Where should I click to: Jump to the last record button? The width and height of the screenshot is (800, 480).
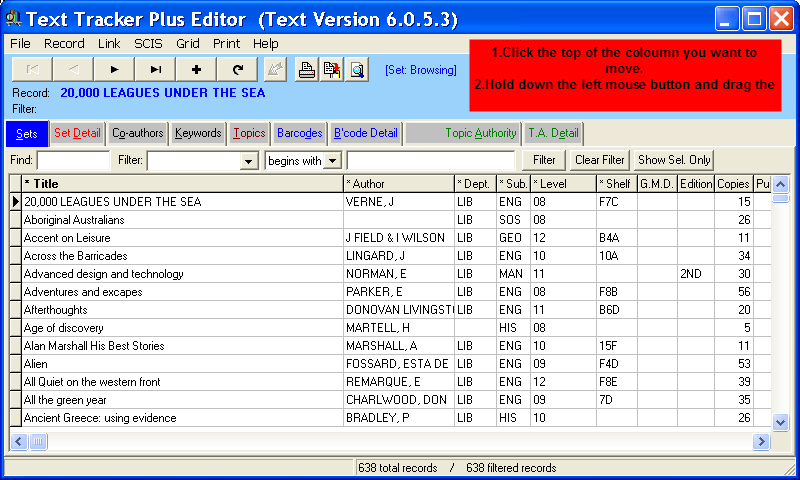(156, 69)
